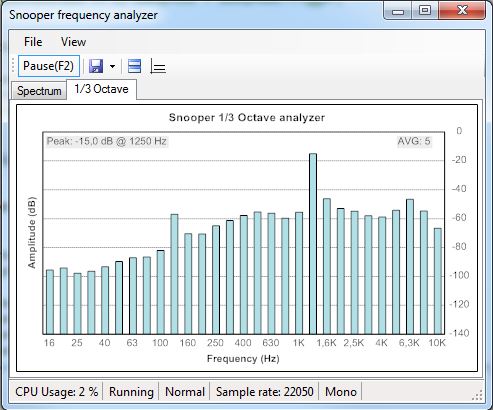Switch to the Spectrum tab

coord(39,91)
